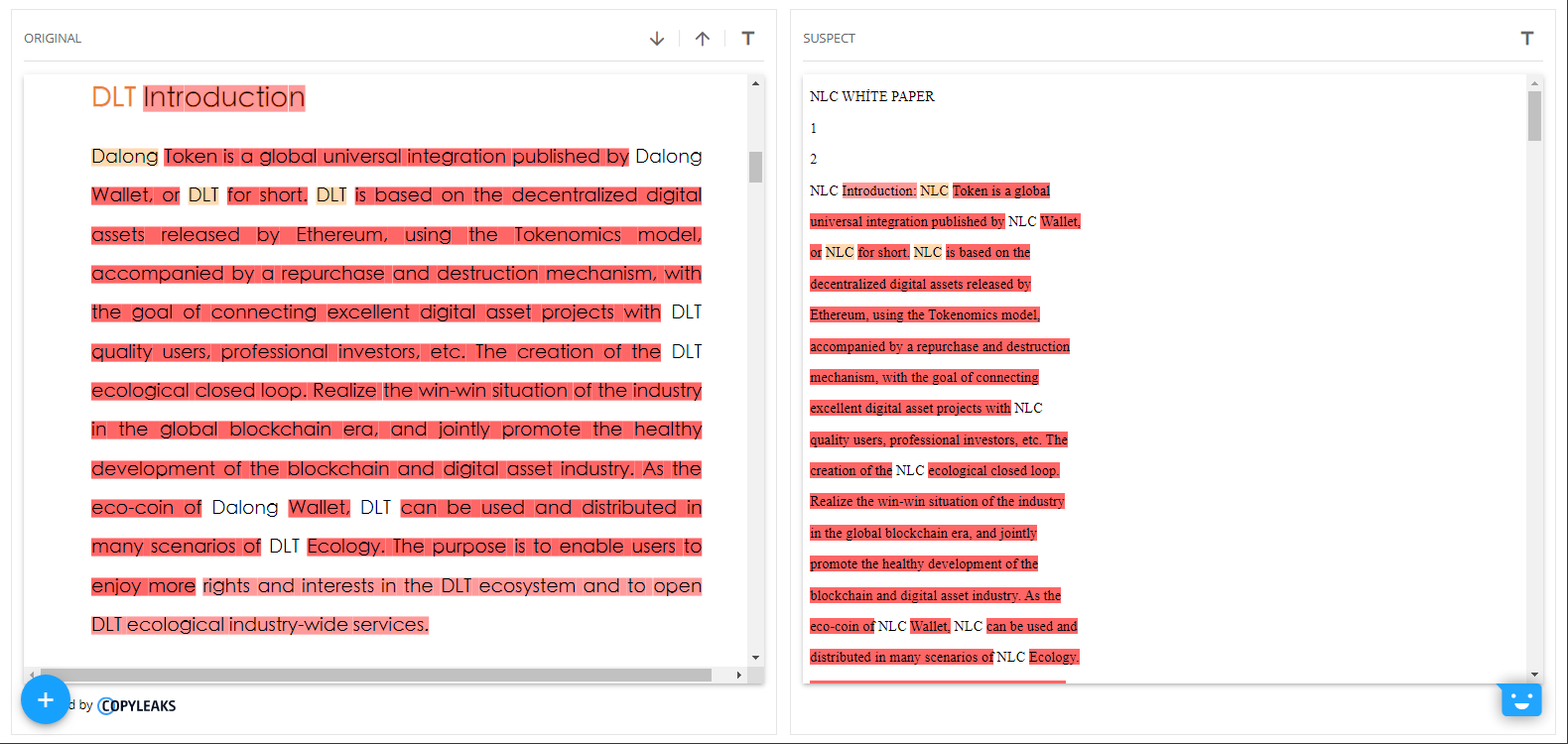Click the highlighted 'Introduction' heading word

[224, 97]
